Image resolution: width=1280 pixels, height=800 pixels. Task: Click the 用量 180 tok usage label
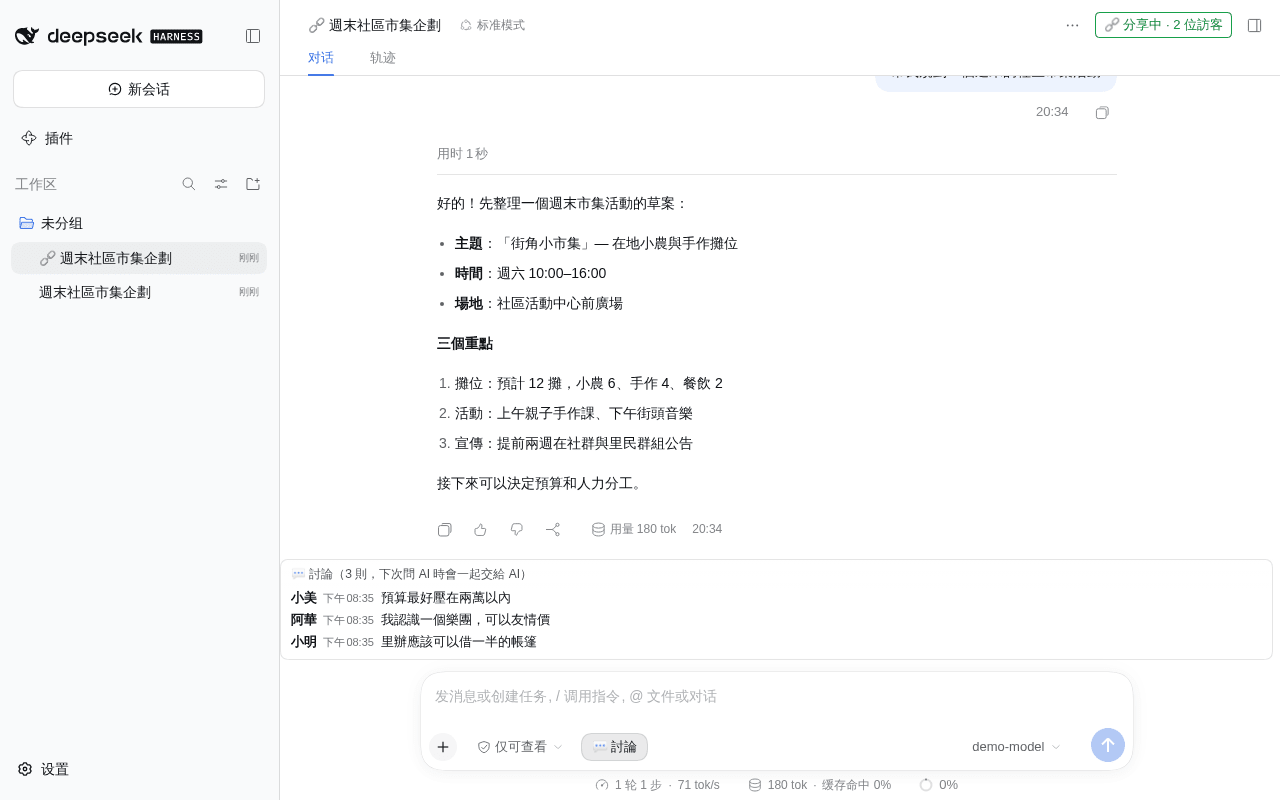[x=634, y=529]
